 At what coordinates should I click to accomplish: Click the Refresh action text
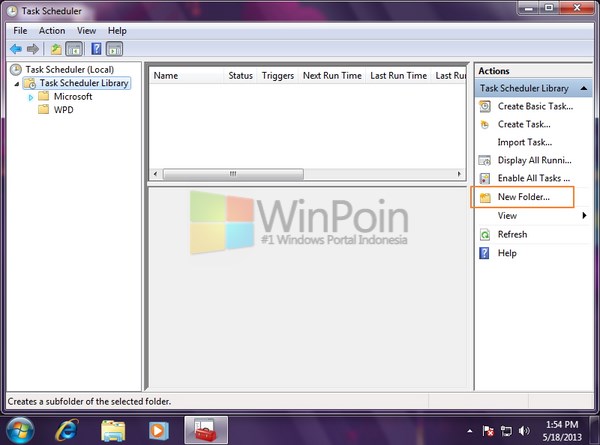click(x=512, y=235)
